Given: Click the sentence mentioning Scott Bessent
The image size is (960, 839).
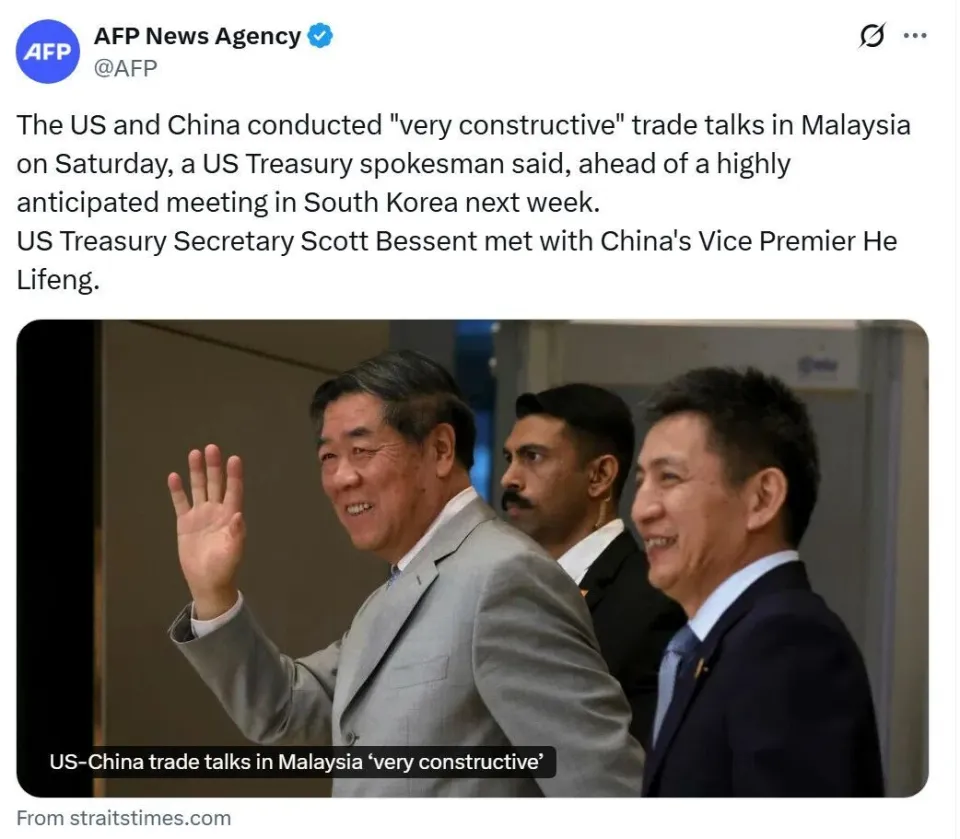Looking at the screenshot, I should (x=457, y=260).
